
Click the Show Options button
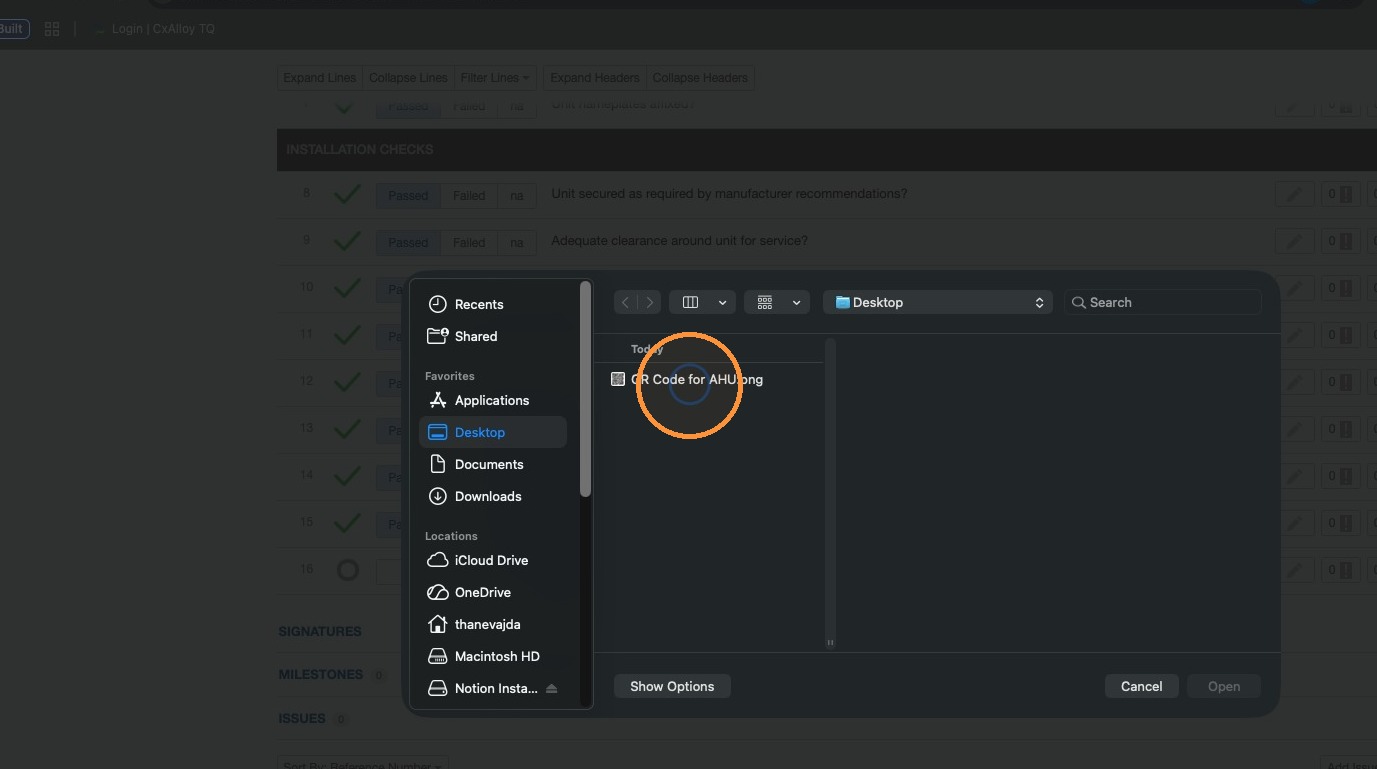(x=672, y=686)
